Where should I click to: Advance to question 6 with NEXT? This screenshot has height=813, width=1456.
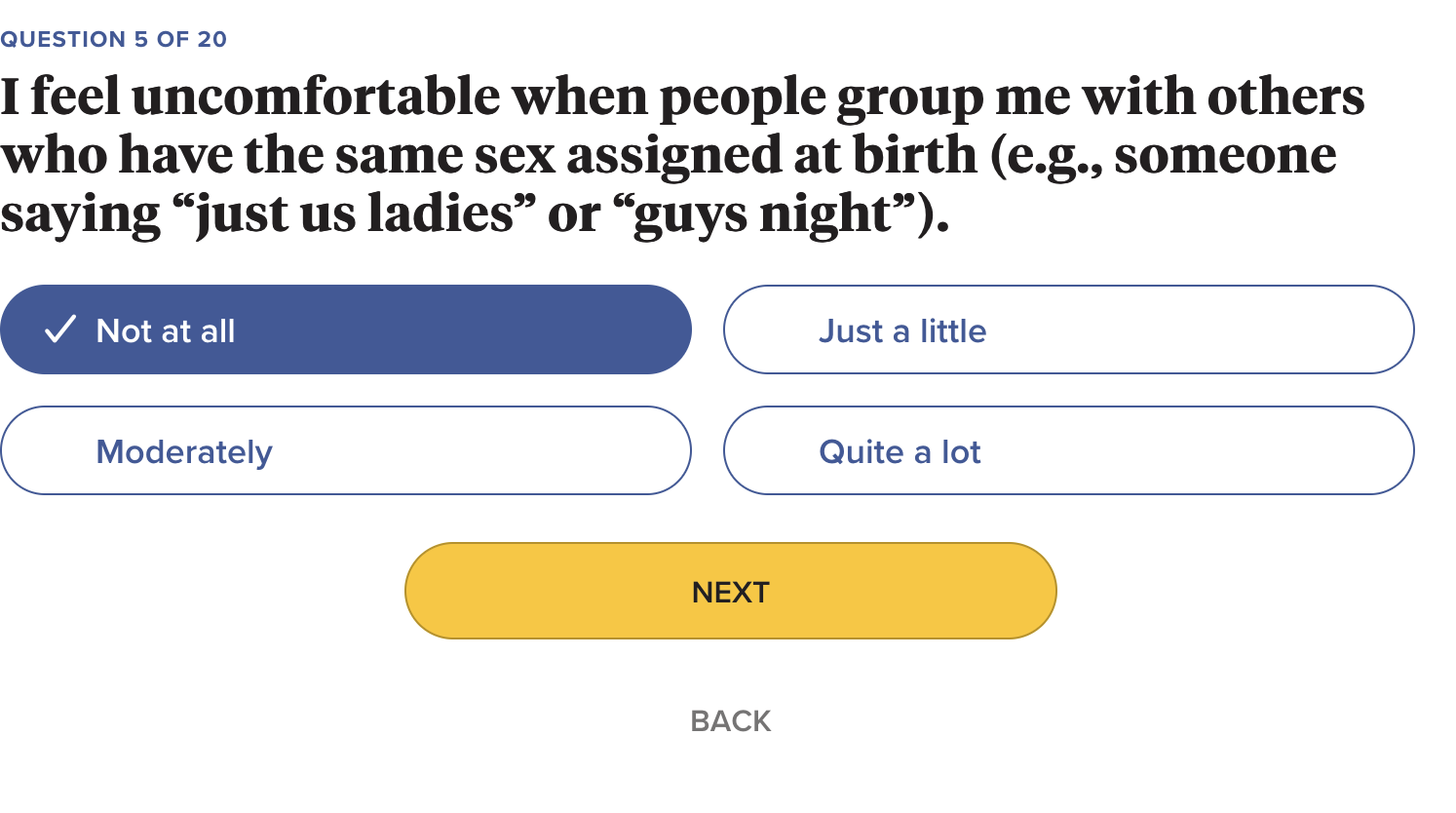[x=730, y=591]
